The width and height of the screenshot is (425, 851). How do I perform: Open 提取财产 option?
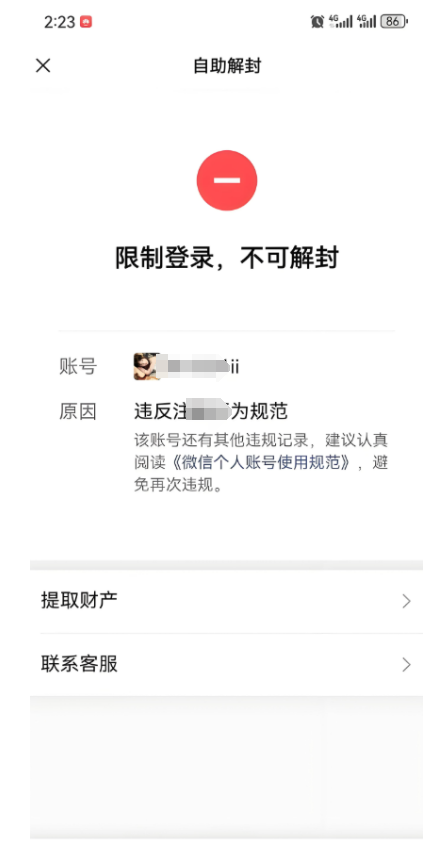(x=226, y=601)
